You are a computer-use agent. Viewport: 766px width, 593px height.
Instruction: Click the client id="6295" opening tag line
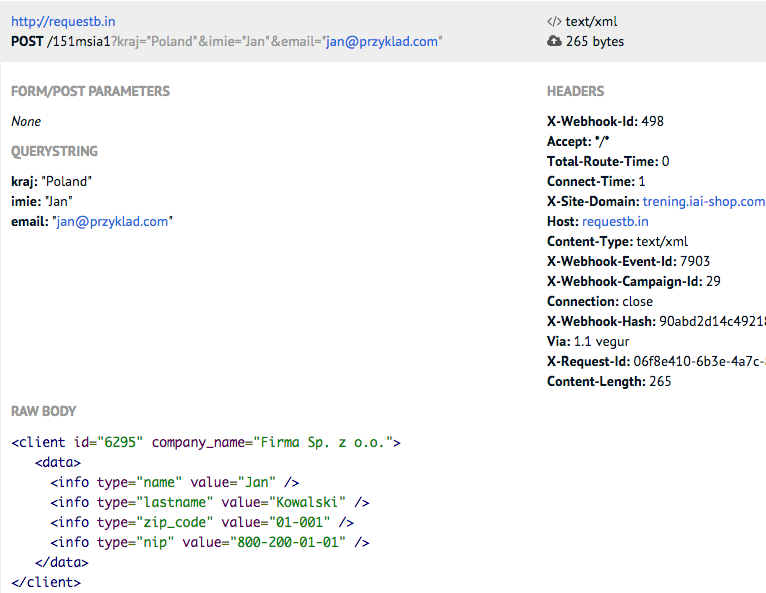(x=206, y=443)
